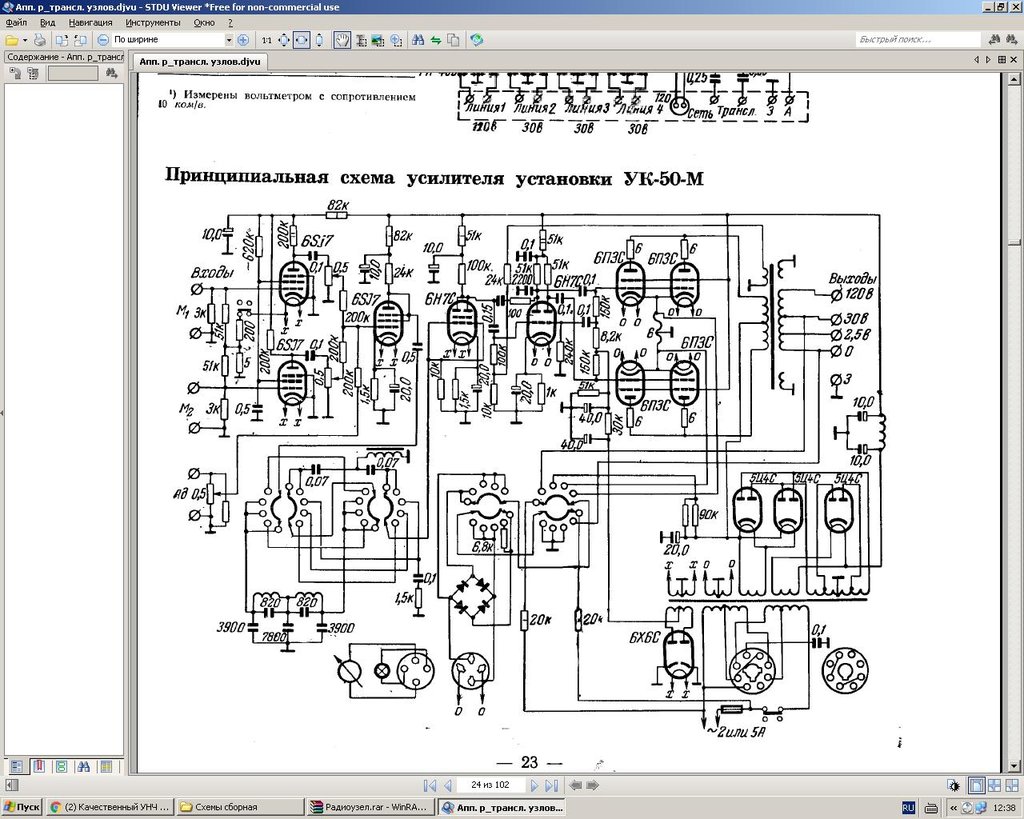
Task: Click the Open file folder icon
Action: [x=12, y=40]
